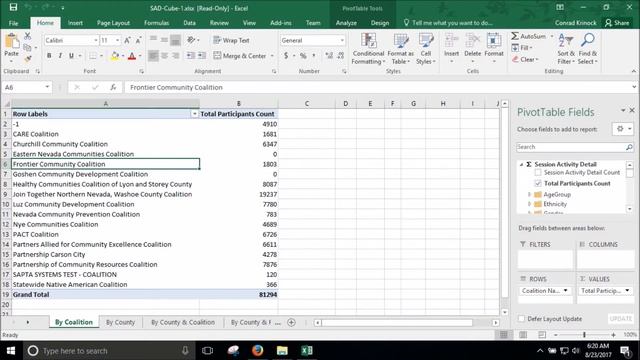
Task: Open the PivotTable Analyze tab
Action: (x=346, y=23)
